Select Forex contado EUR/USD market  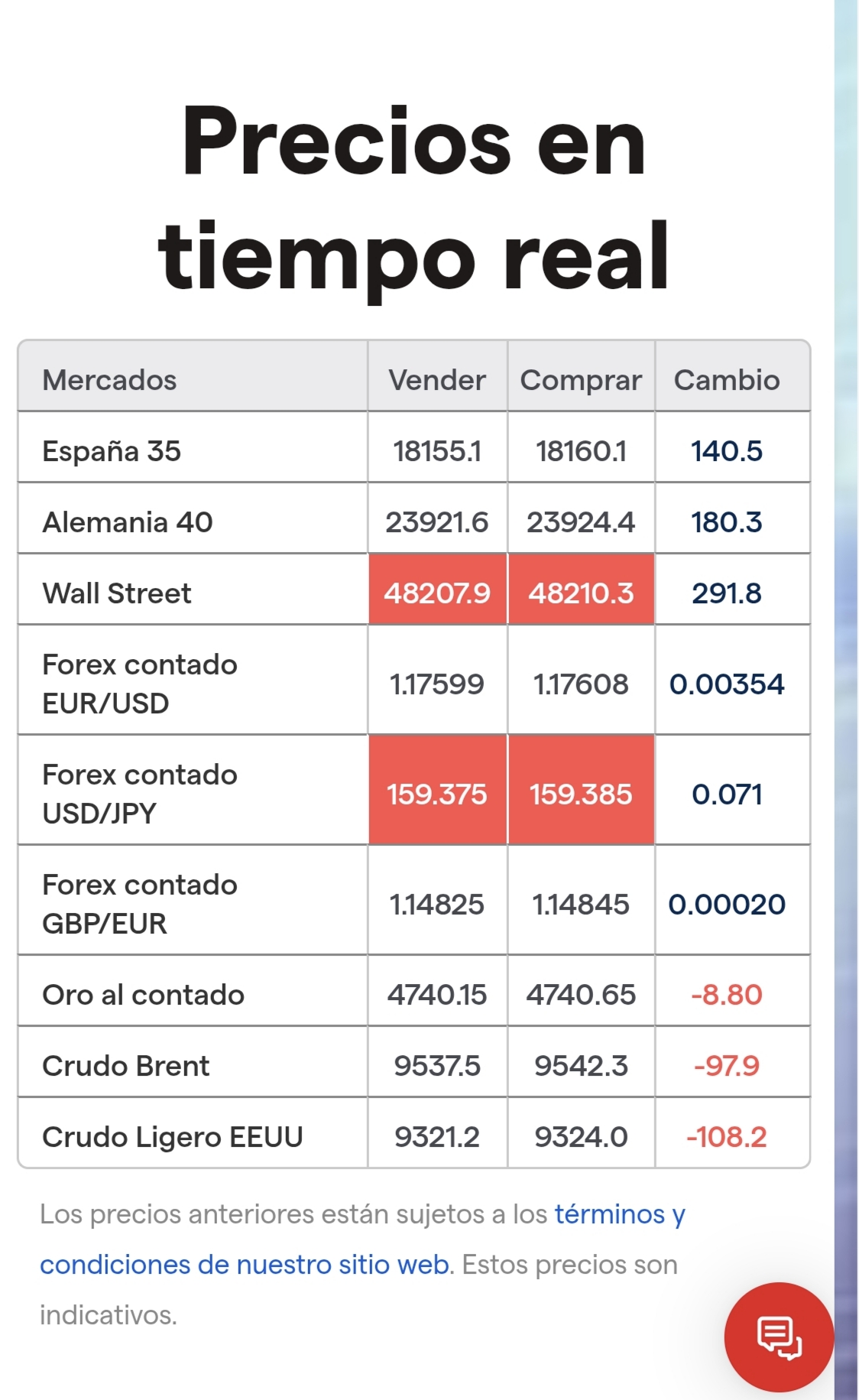click(x=140, y=684)
